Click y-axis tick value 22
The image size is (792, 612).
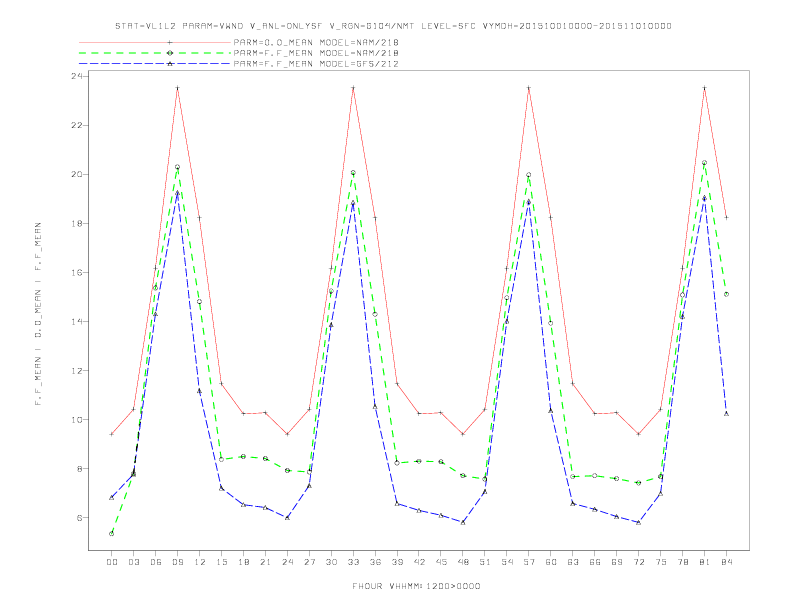tap(77, 125)
